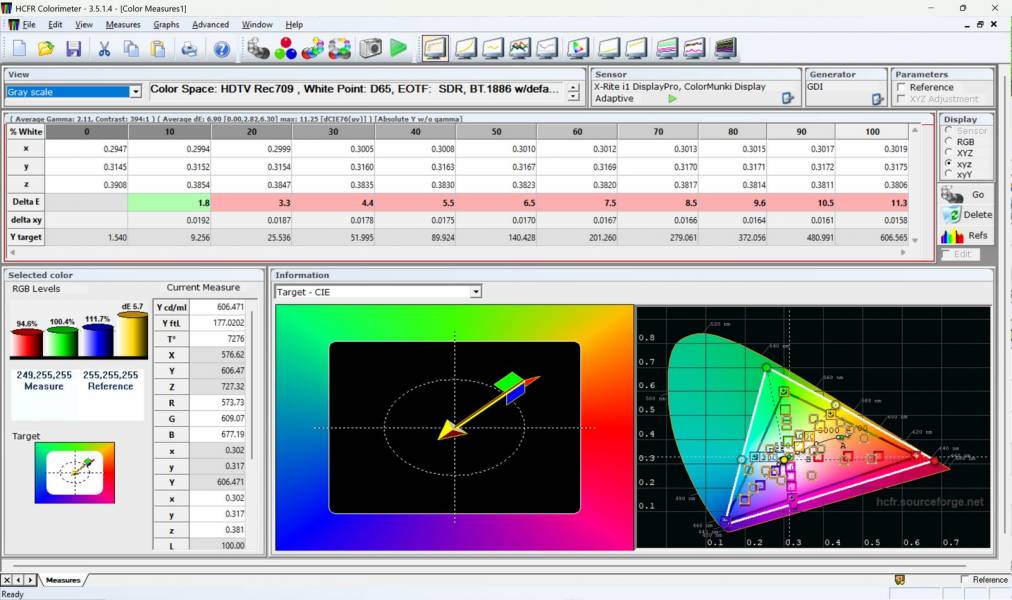
Task: Click the Go measurement button
Action: point(966,195)
